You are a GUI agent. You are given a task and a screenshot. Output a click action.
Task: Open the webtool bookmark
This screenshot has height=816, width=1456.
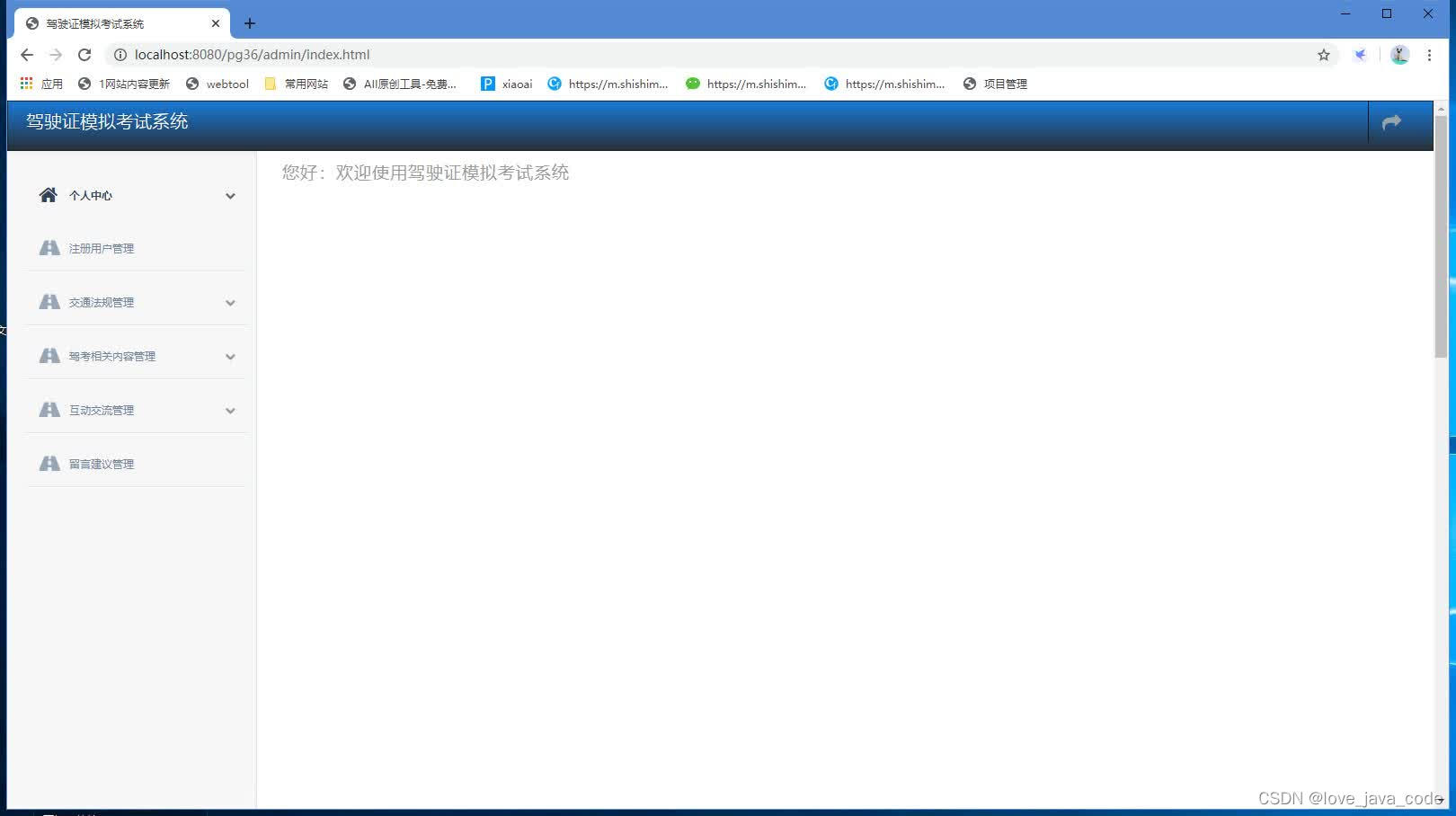click(217, 84)
